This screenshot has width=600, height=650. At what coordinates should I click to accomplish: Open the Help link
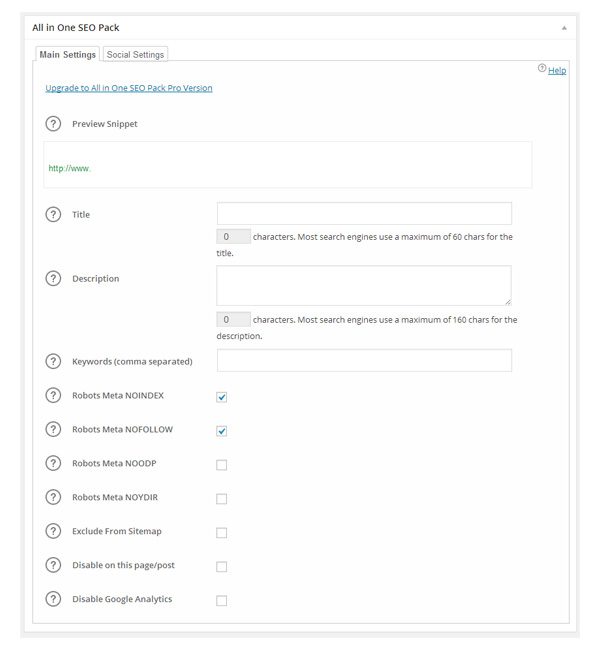(557, 70)
